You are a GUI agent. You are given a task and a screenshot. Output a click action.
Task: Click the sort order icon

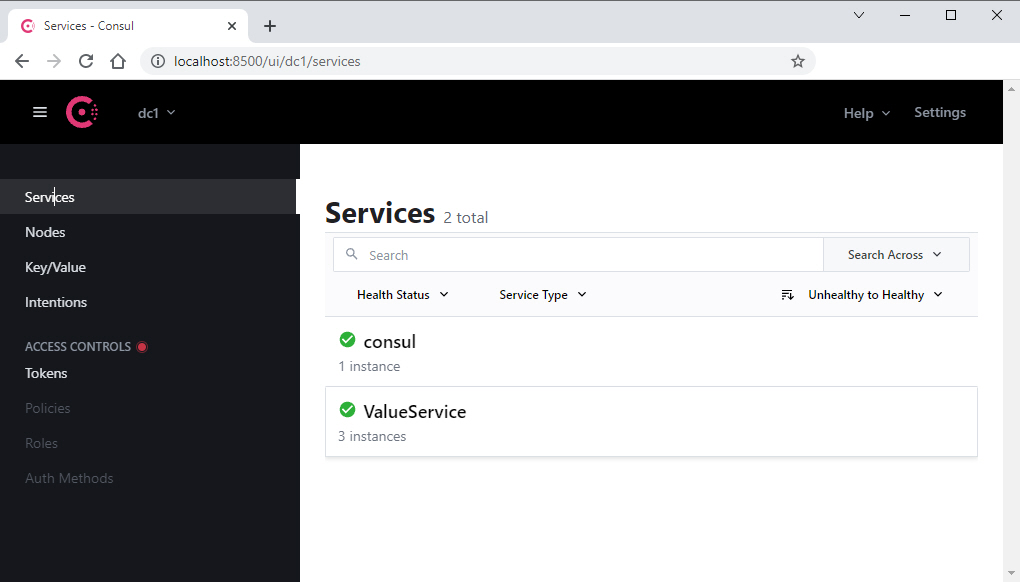[x=787, y=295]
